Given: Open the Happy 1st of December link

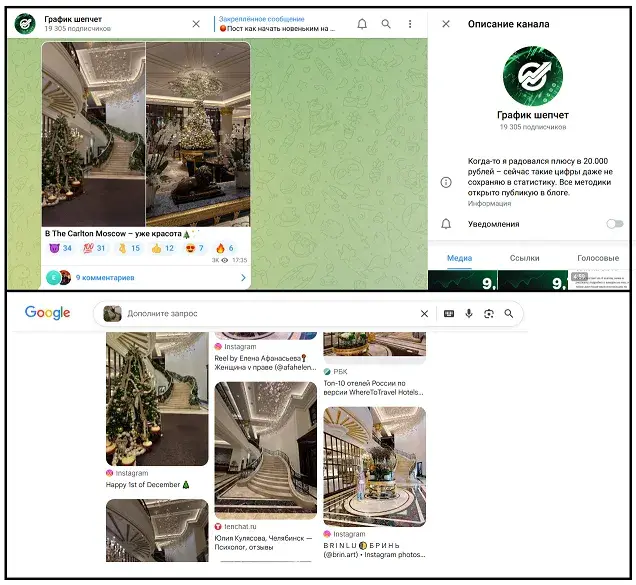Looking at the screenshot, I should click(147, 485).
